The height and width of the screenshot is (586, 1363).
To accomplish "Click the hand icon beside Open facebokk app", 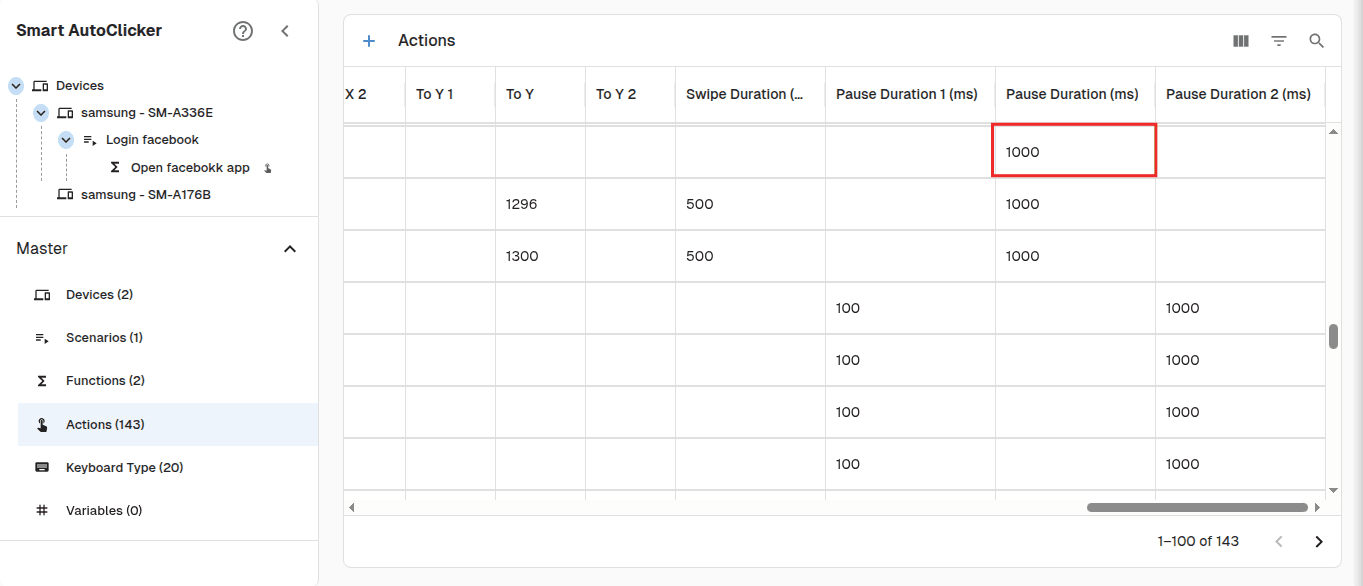I will [267, 167].
